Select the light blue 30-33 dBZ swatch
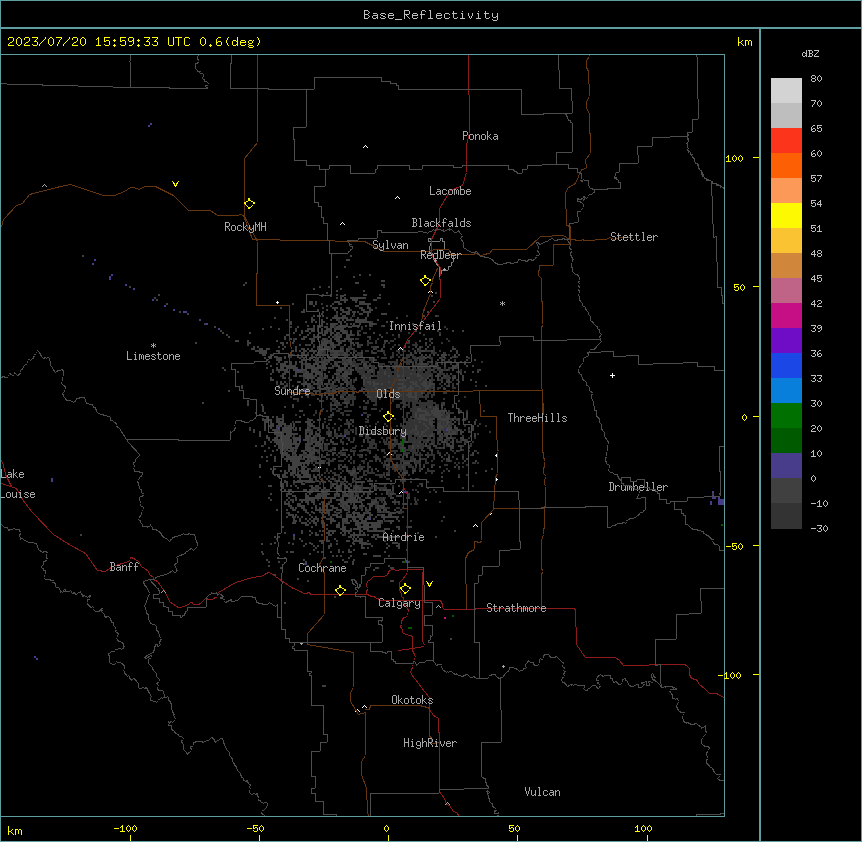Image resolution: width=862 pixels, height=842 pixels. 786,390
